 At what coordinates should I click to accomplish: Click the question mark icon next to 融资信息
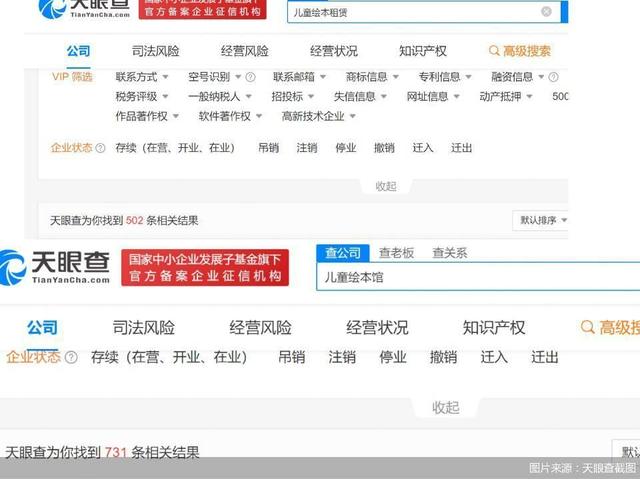point(553,77)
